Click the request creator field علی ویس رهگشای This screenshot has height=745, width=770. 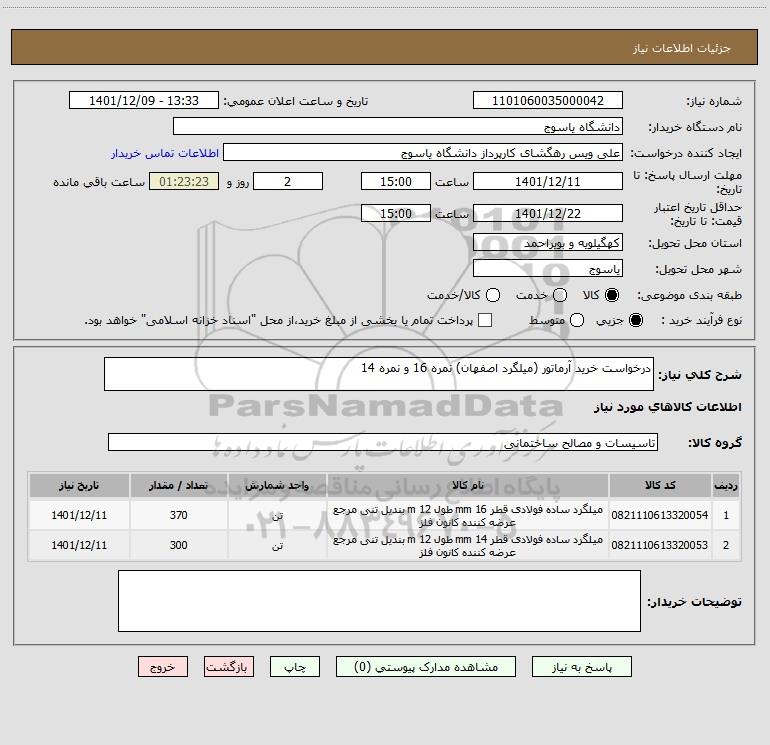423,152
